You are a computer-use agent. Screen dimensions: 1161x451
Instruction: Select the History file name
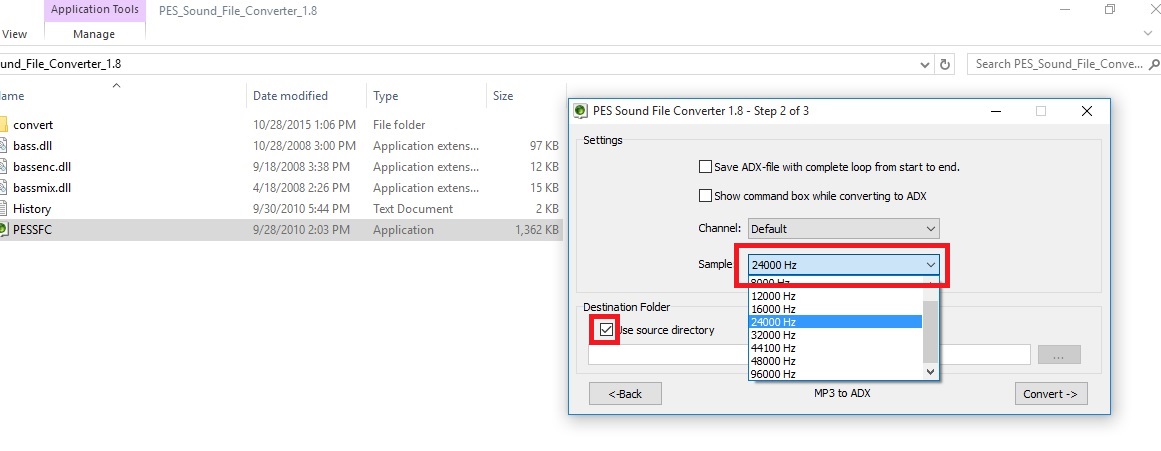point(32,209)
